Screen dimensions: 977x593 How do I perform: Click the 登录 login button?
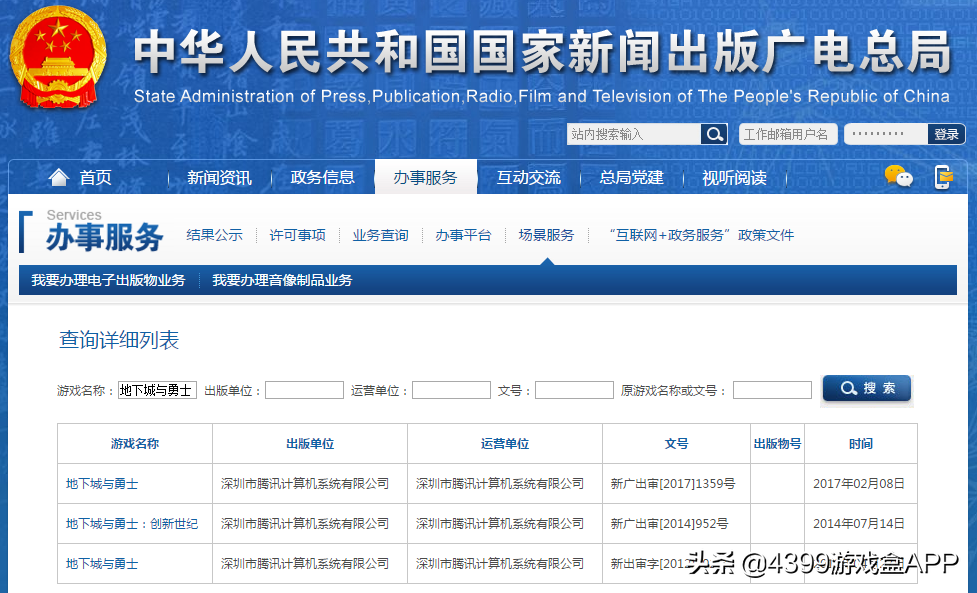tap(946, 134)
